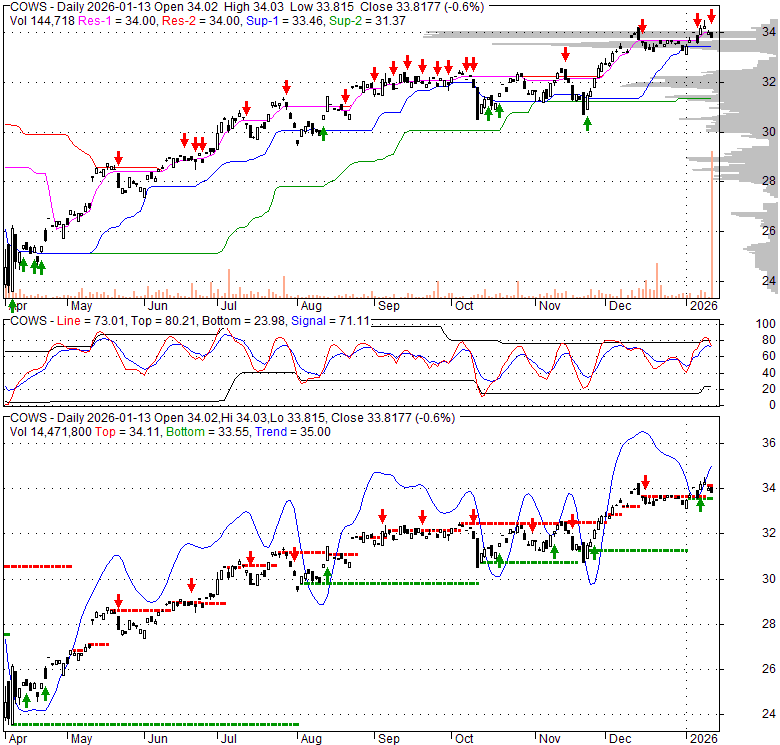Click the 2026 label on the bottom chart's time axis

coord(703,736)
